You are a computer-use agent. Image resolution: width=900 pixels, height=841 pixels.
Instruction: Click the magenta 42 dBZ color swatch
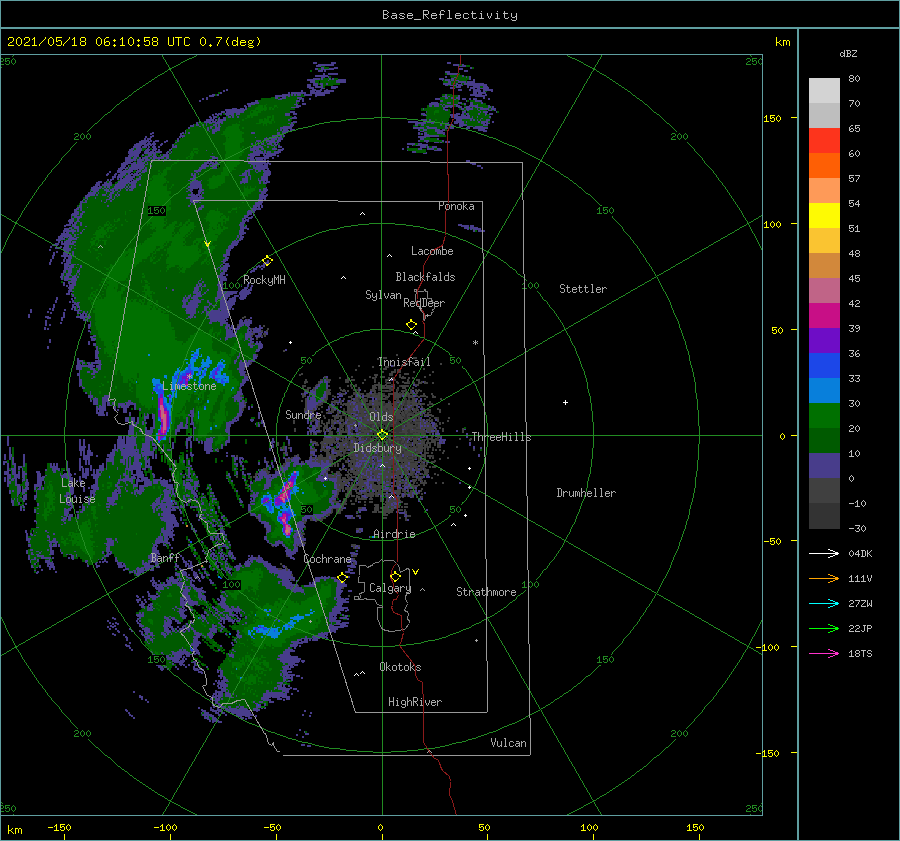click(824, 316)
